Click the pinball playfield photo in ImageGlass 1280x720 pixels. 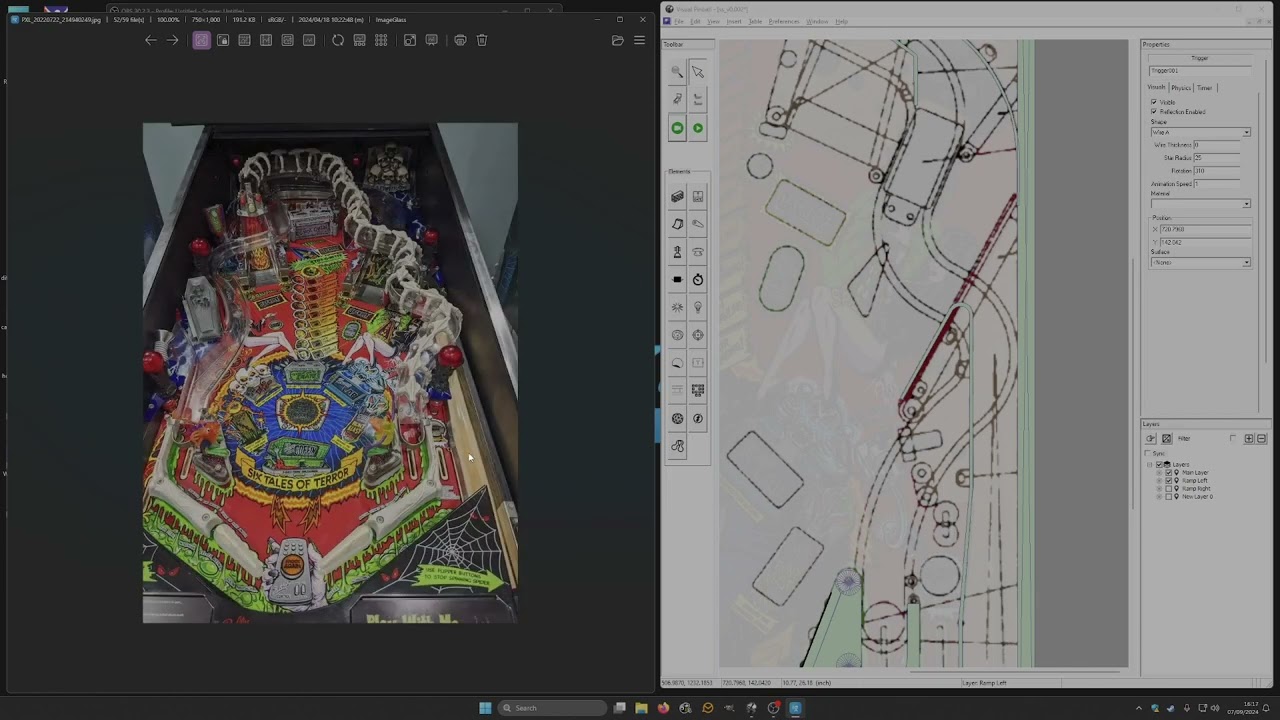pyautogui.click(x=330, y=373)
